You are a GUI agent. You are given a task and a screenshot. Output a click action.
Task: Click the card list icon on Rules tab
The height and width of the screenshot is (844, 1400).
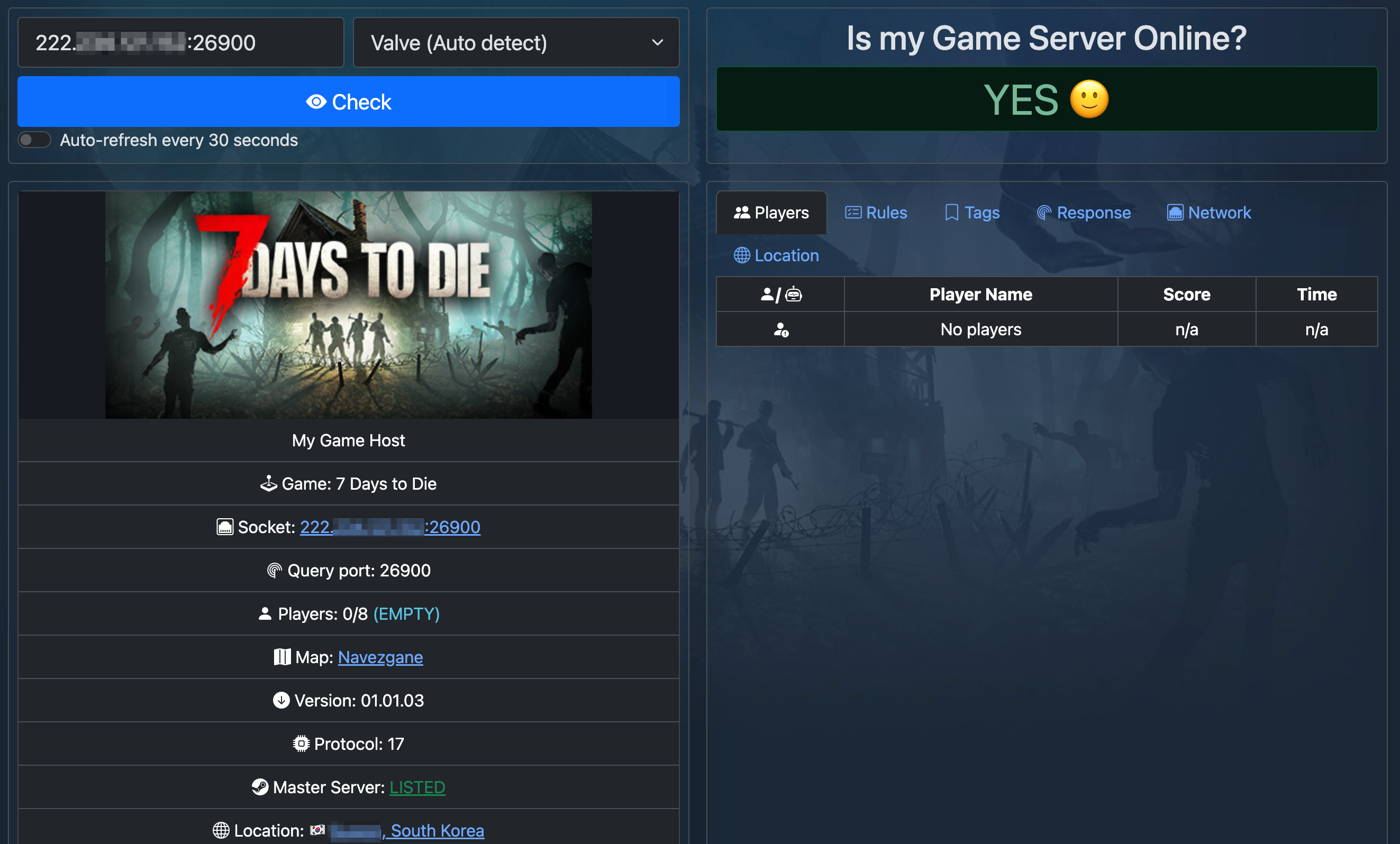click(853, 213)
